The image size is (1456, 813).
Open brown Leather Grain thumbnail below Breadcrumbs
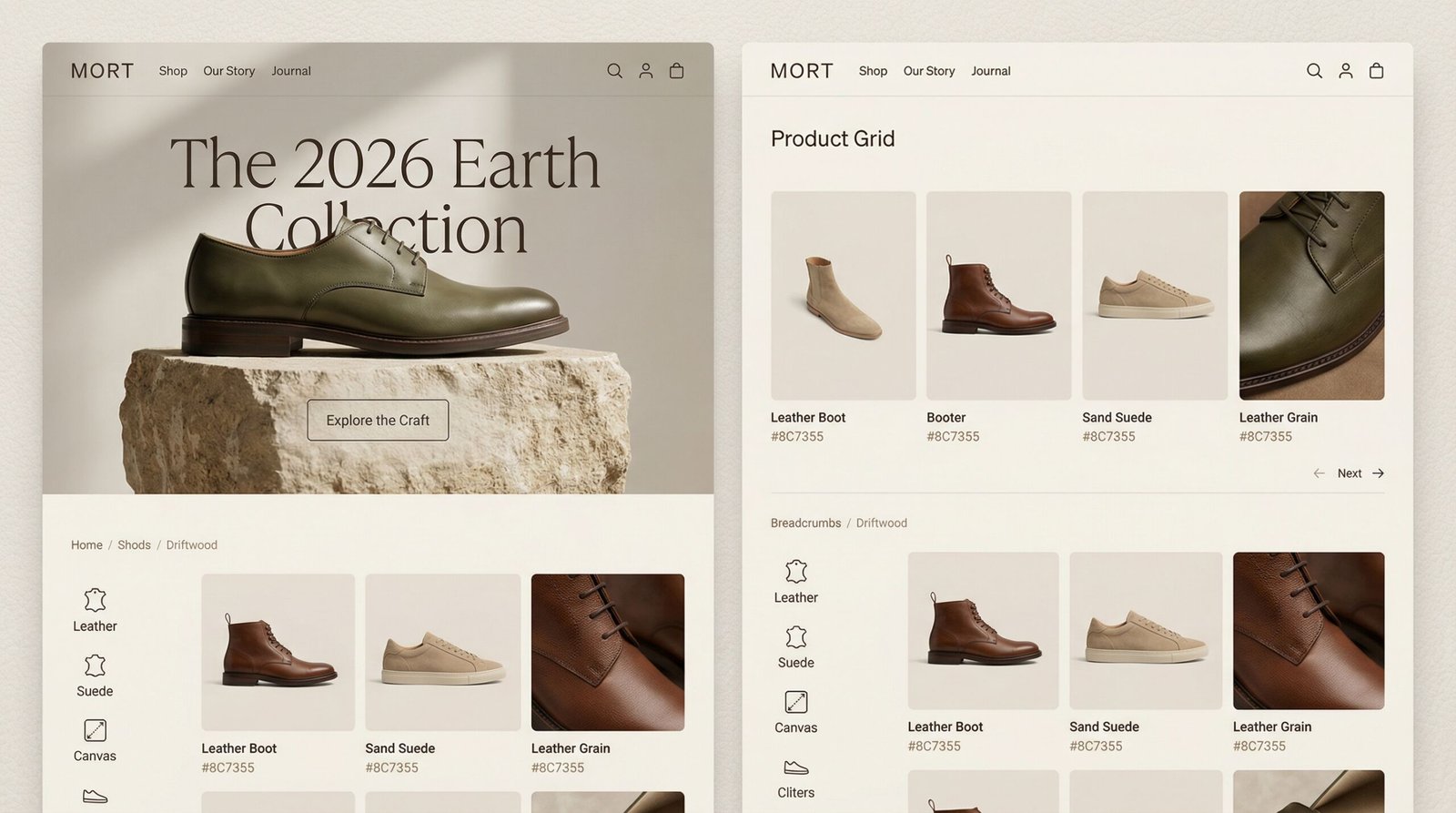tap(1309, 631)
